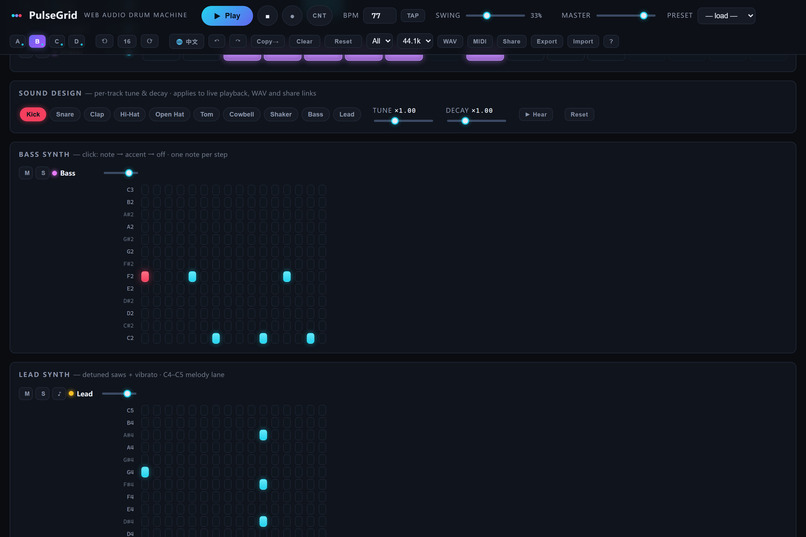Toggle the A#4 lead note
The height and width of the screenshot is (537, 806).
pyautogui.click(x=263, y=435)
